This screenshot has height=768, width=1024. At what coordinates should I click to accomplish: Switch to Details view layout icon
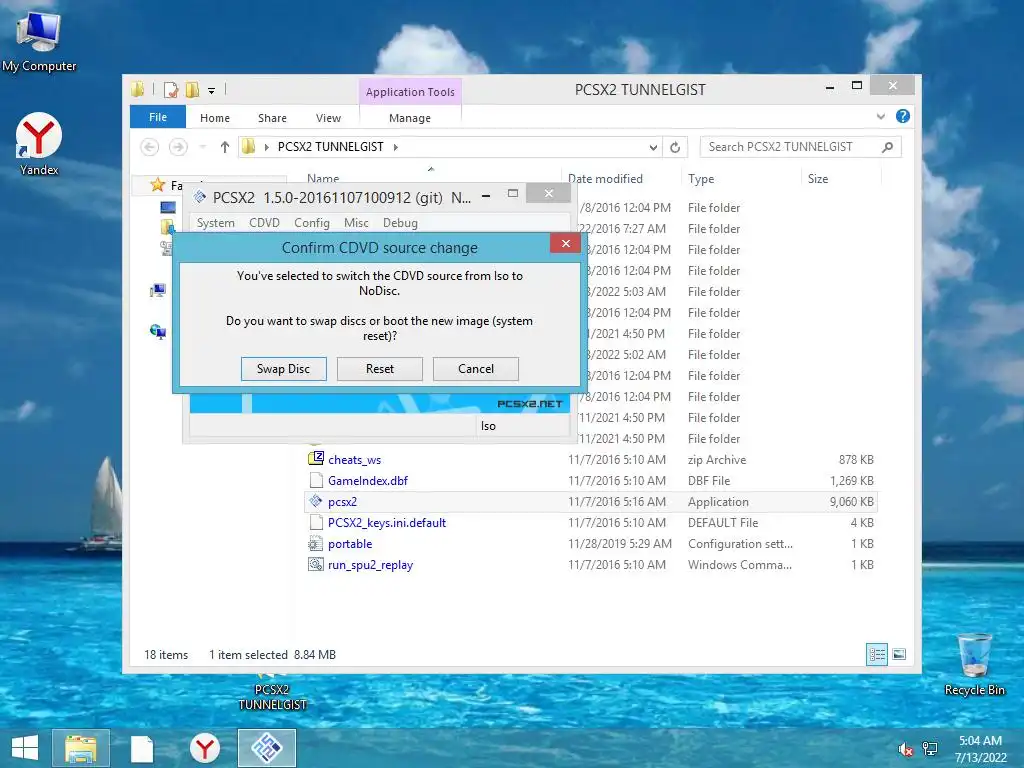click(x=877, y=654)
